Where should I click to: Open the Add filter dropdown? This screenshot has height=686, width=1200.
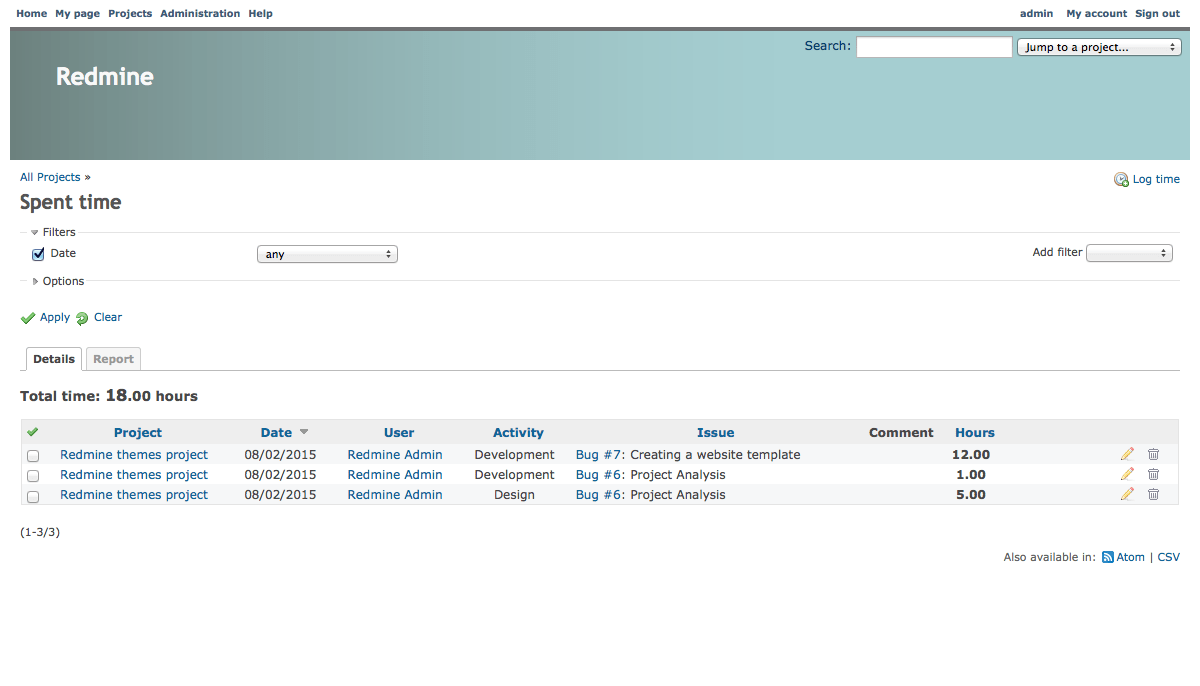[x=1129, y=253]
